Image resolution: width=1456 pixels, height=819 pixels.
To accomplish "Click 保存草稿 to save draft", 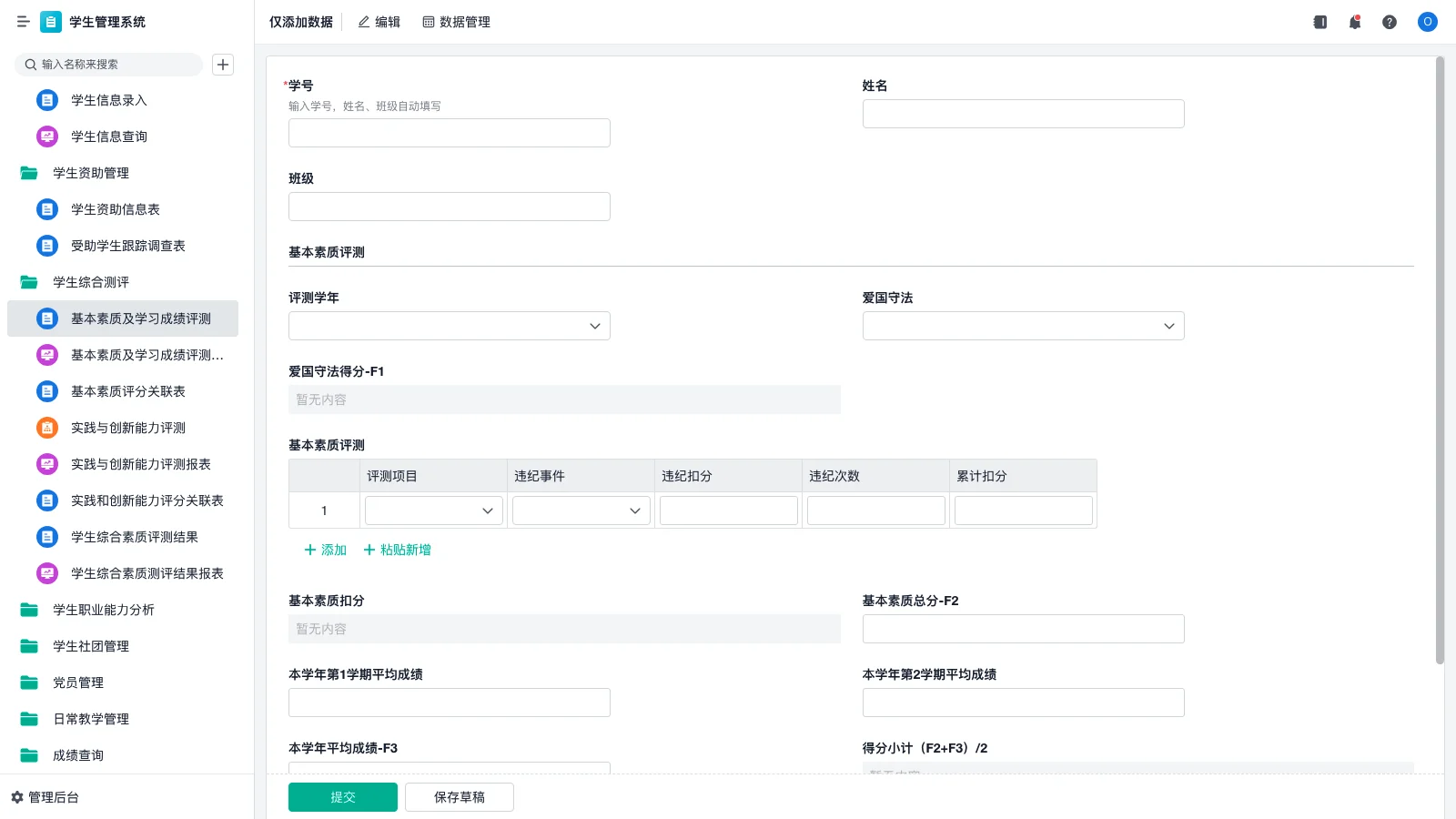I will (459, 796).
